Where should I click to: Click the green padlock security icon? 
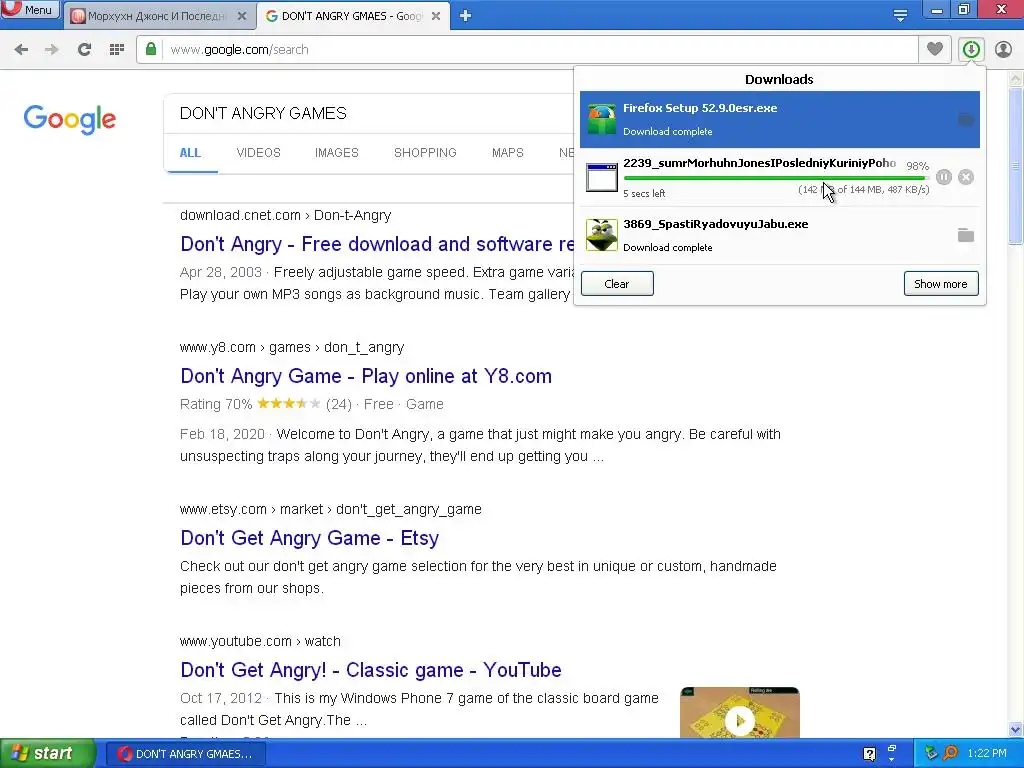tap(151, 49)
